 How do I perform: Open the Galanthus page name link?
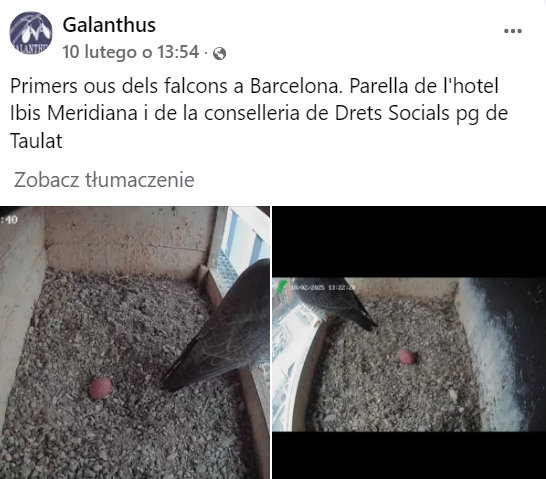click(109, 25)
